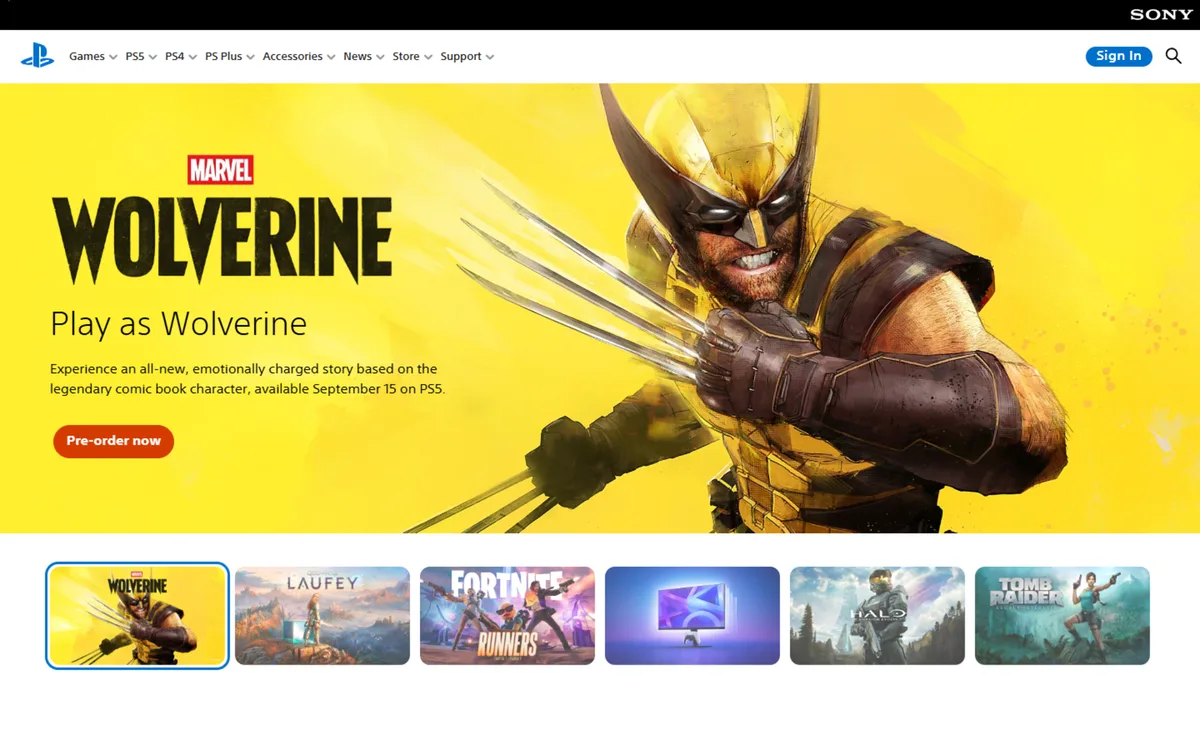Open the search magnifier icon
Viewport: 1200px width, 750px height.
point(1173,56)
